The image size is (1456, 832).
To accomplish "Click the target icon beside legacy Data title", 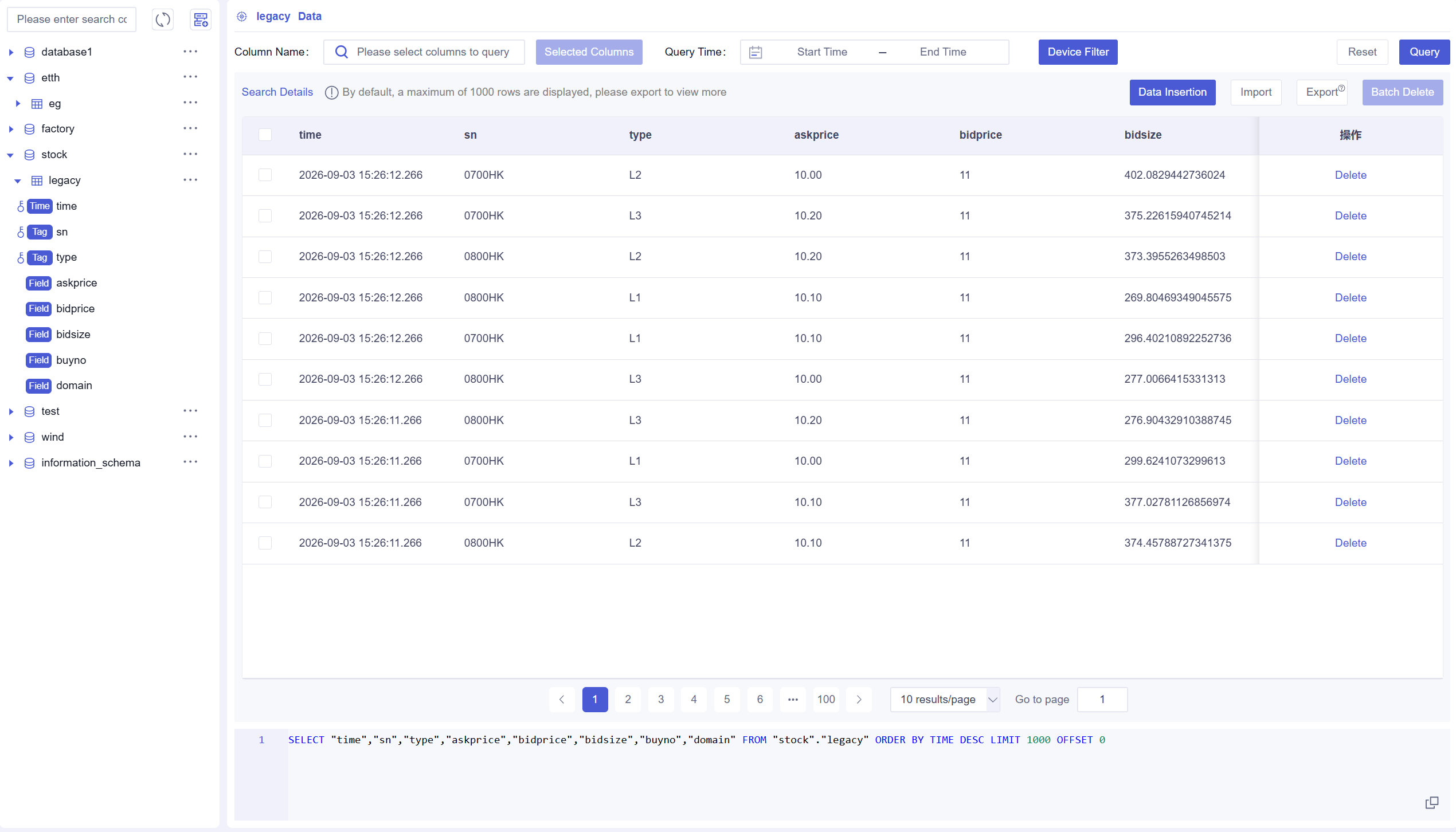I will coord(242,17).
